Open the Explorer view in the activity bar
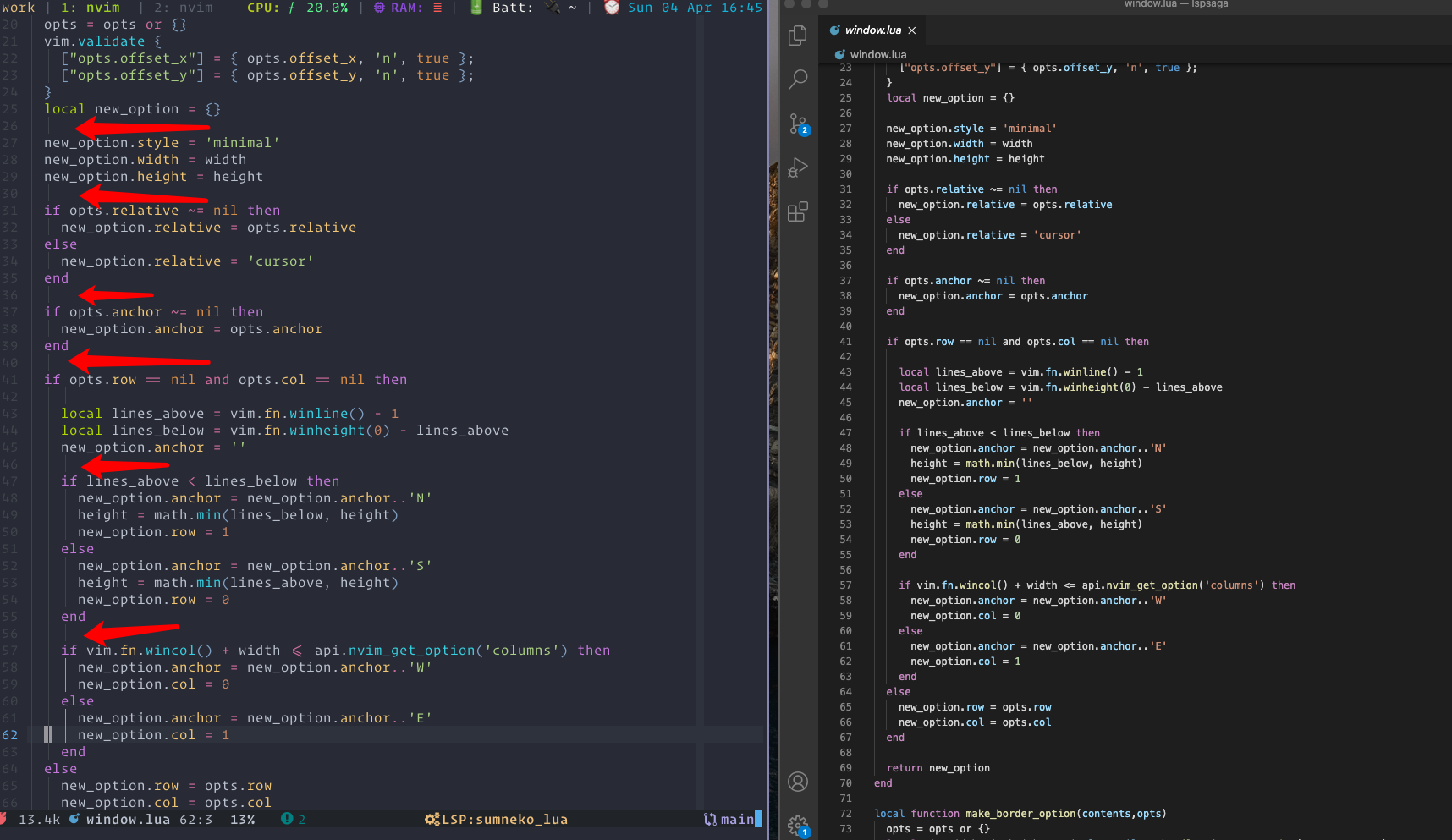The image size is (1452, 840). click(797, 36)
